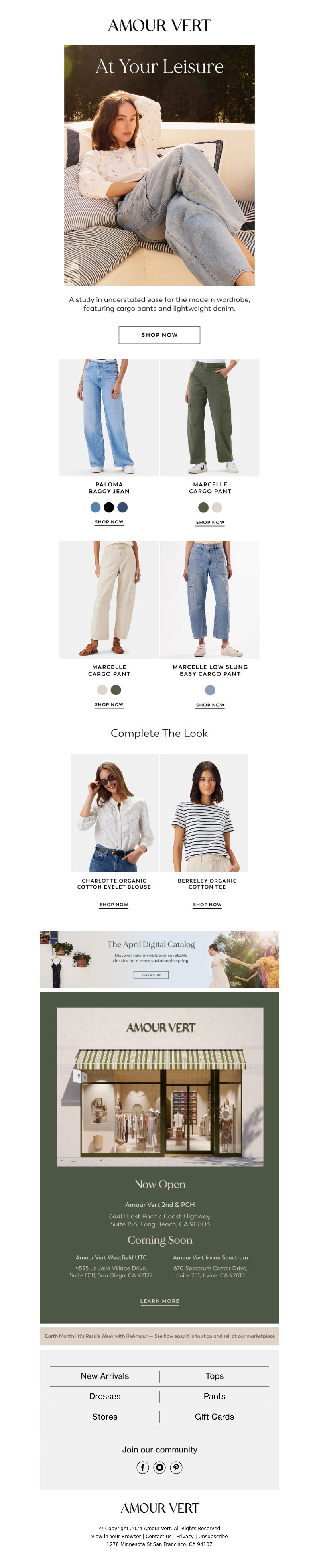Shop Now under Charlotte Organic Cotton Eyelet Blouse

point(114,905)
